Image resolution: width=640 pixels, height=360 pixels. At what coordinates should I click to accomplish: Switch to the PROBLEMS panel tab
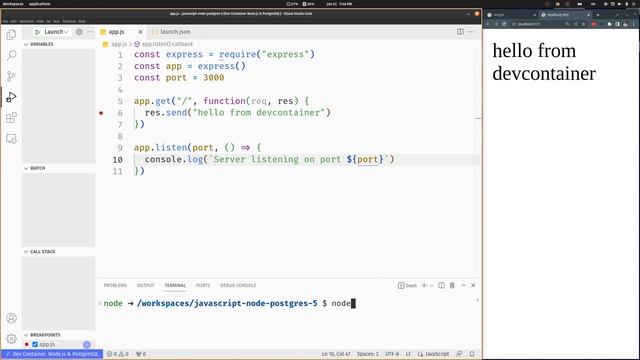tap(115, 285)
